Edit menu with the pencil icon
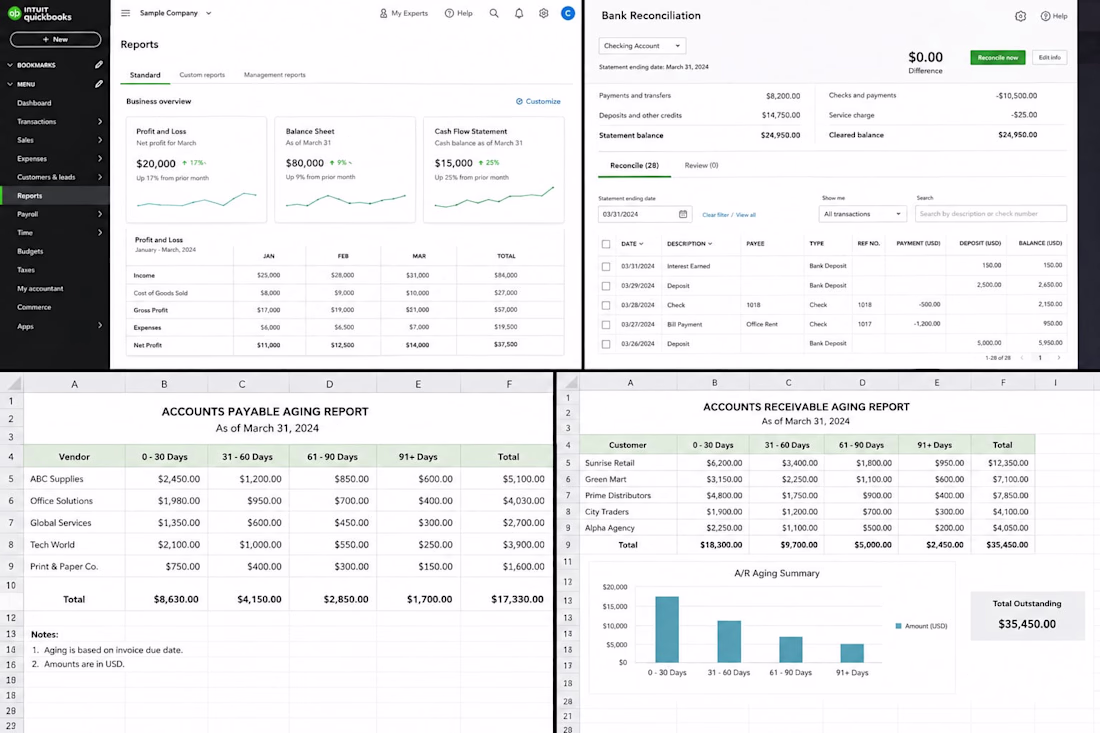 pyautogui.click(x=99, y=83)
